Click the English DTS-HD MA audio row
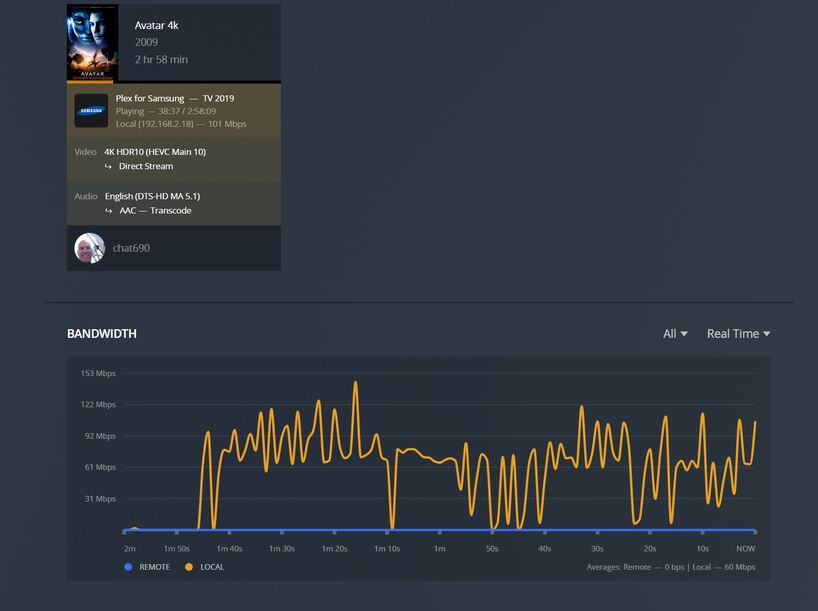This screenshot has height=611, width=818. point(174,203)
